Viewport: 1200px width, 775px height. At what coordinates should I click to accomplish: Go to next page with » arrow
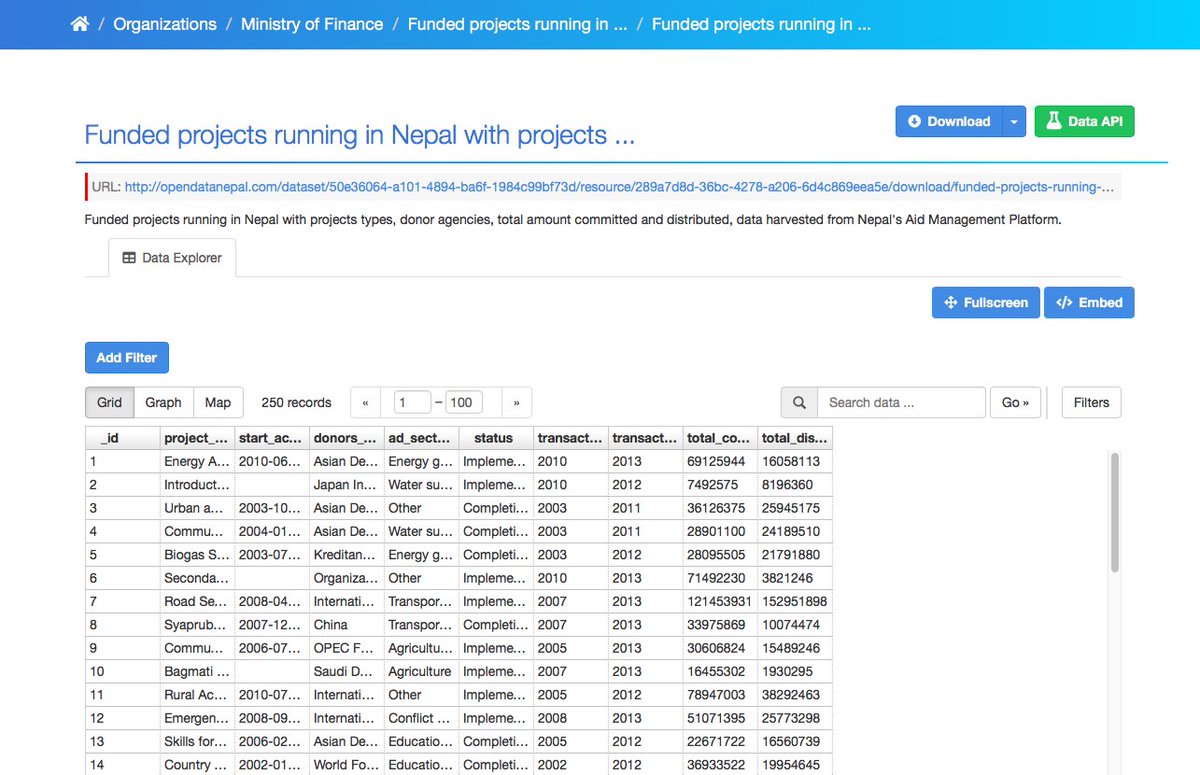coord(516,402)
